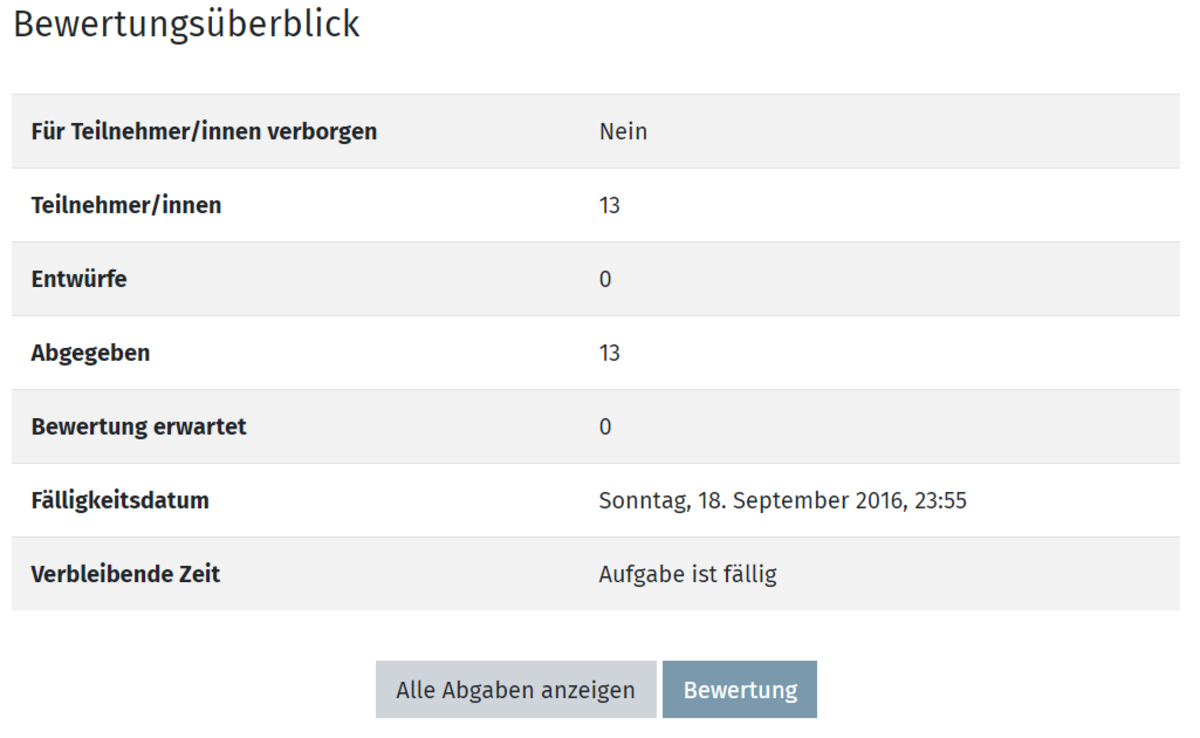
Task: Click the Teilnehmer/innen count 13
Action: click(x=609, y=205)
